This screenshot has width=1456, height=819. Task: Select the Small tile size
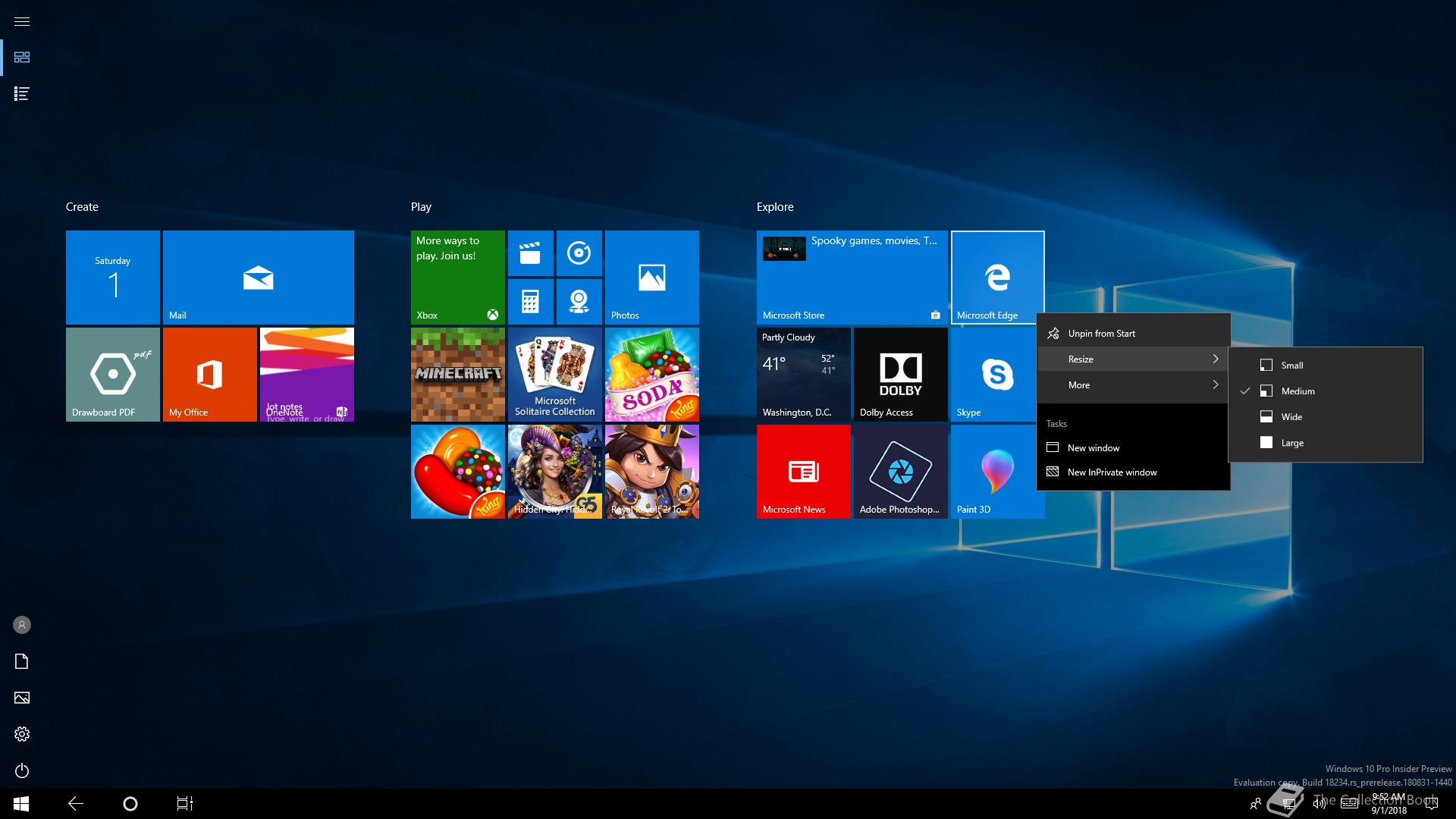click(1326, 366)
